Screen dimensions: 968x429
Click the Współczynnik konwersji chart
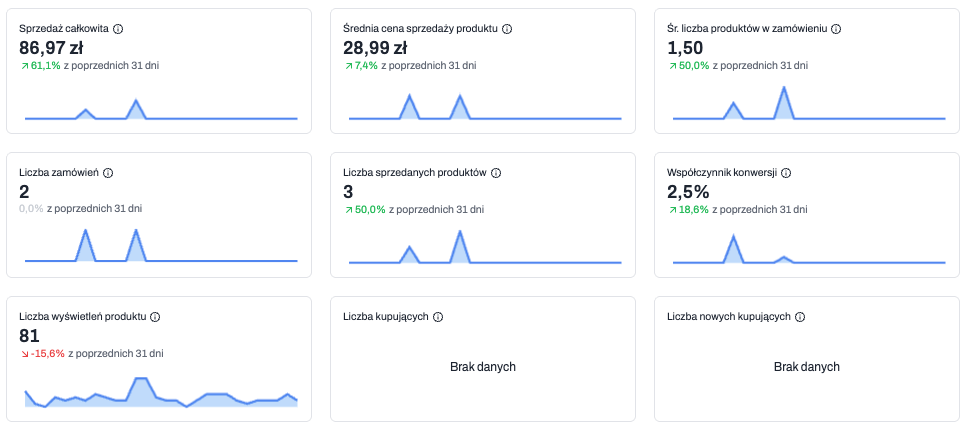click(x=809, y=250)
